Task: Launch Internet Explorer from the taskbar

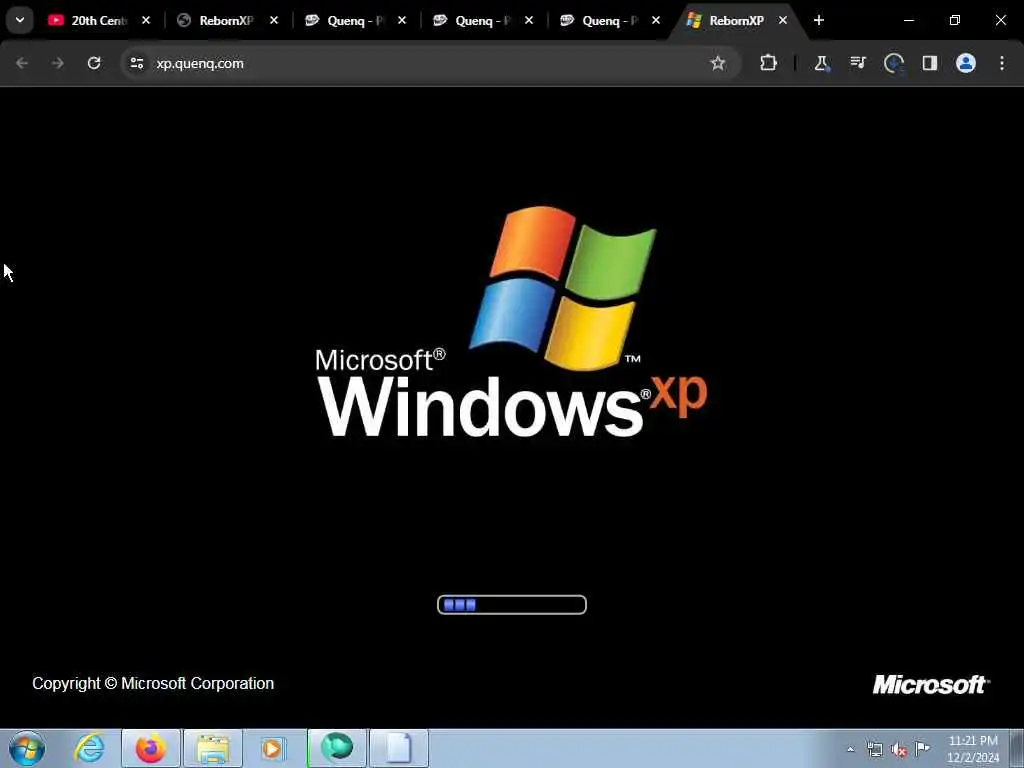Action: coord(89,748)
